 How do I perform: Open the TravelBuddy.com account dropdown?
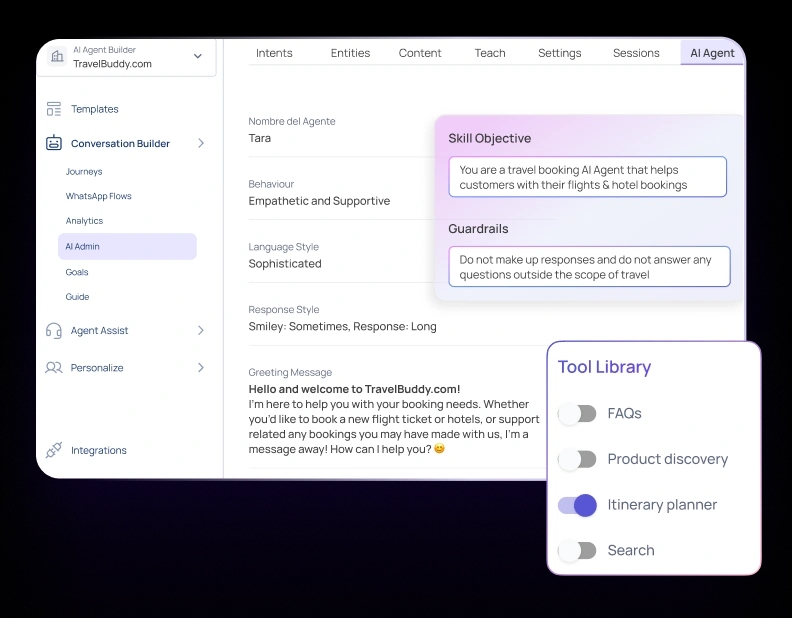(197, 57)
